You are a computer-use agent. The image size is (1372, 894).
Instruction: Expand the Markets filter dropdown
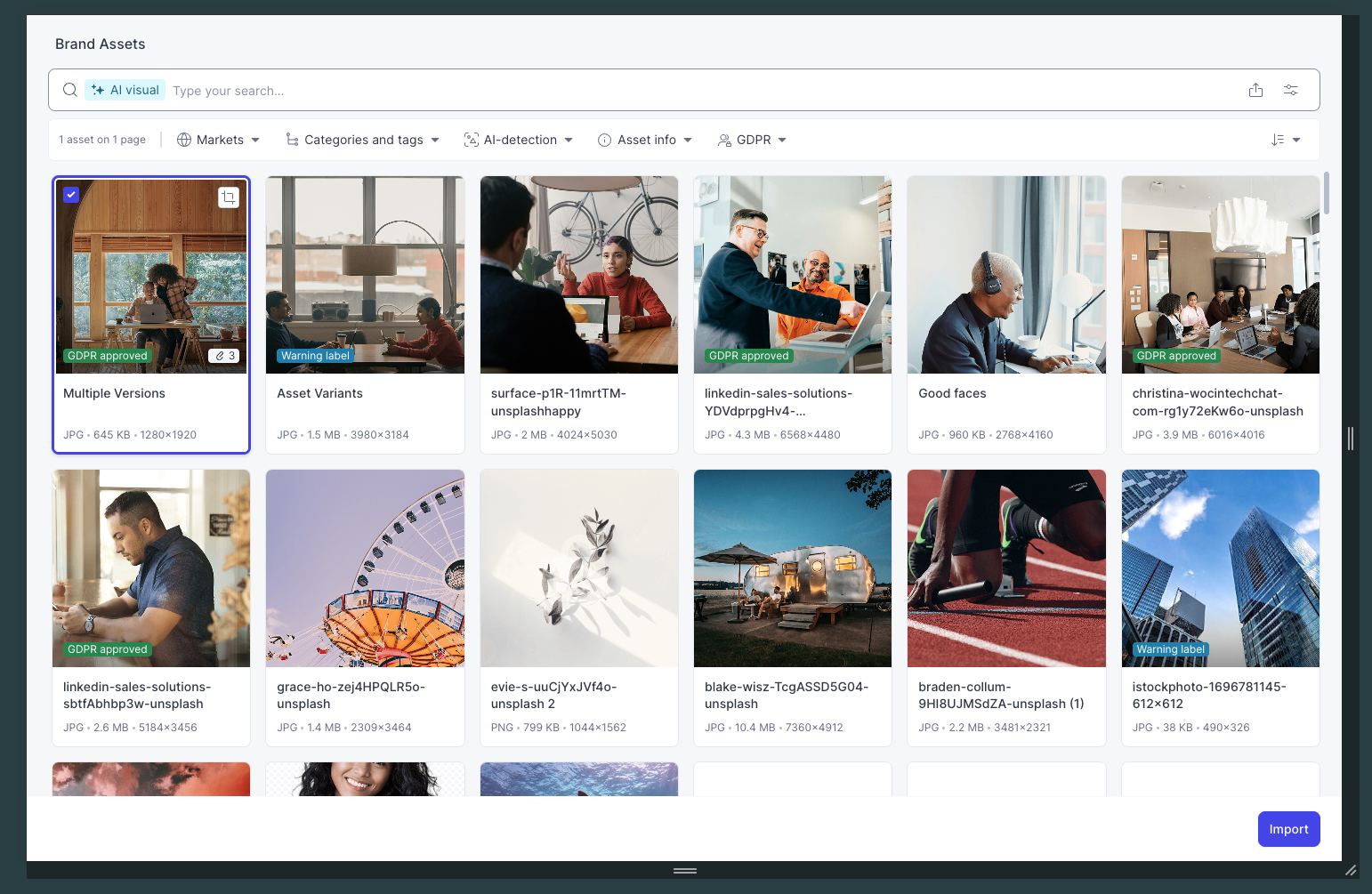[219, 140]
